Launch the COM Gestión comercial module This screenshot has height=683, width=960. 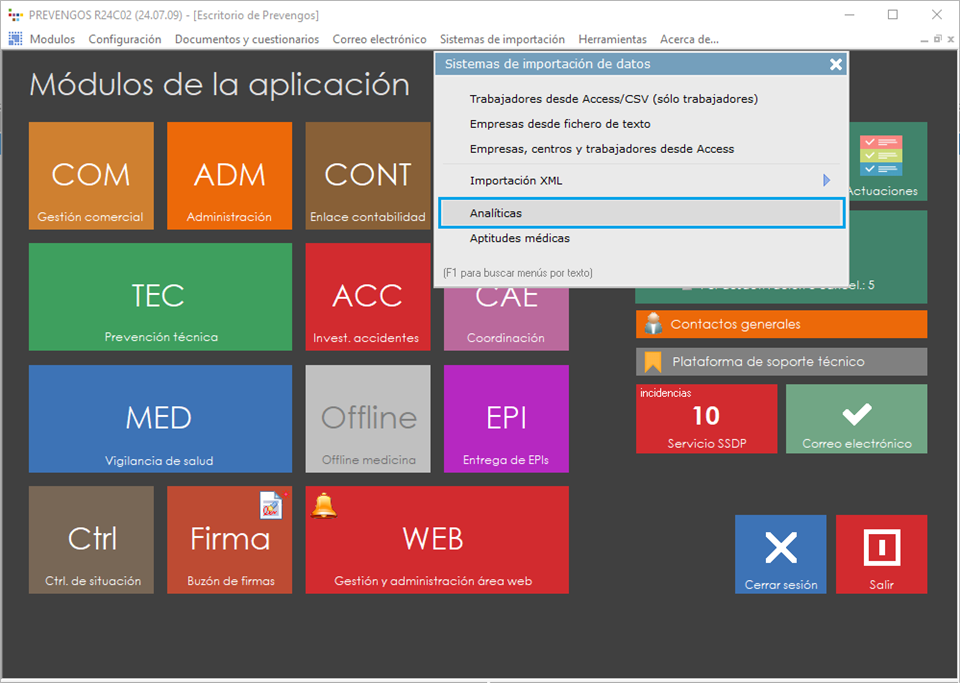(x=91, y=176)
